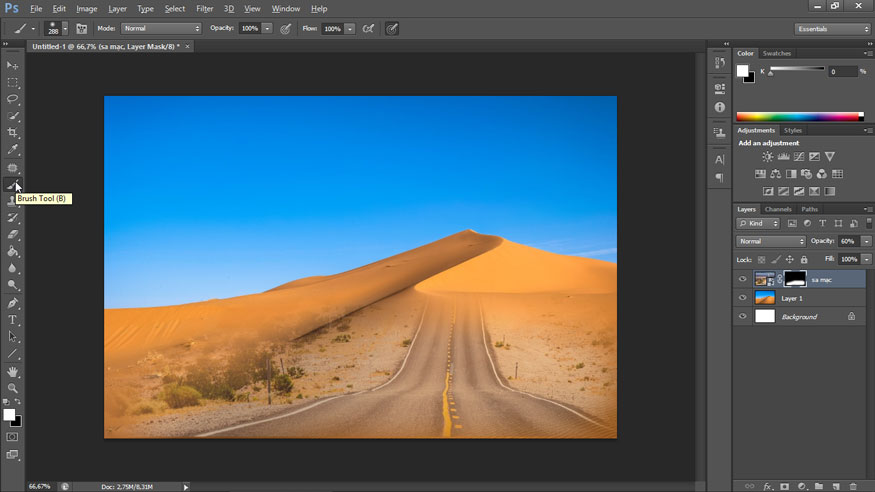Viewport: 875px width, 492px height.
Task: Select the Eyedropper tool
Action: pos(13,149)
